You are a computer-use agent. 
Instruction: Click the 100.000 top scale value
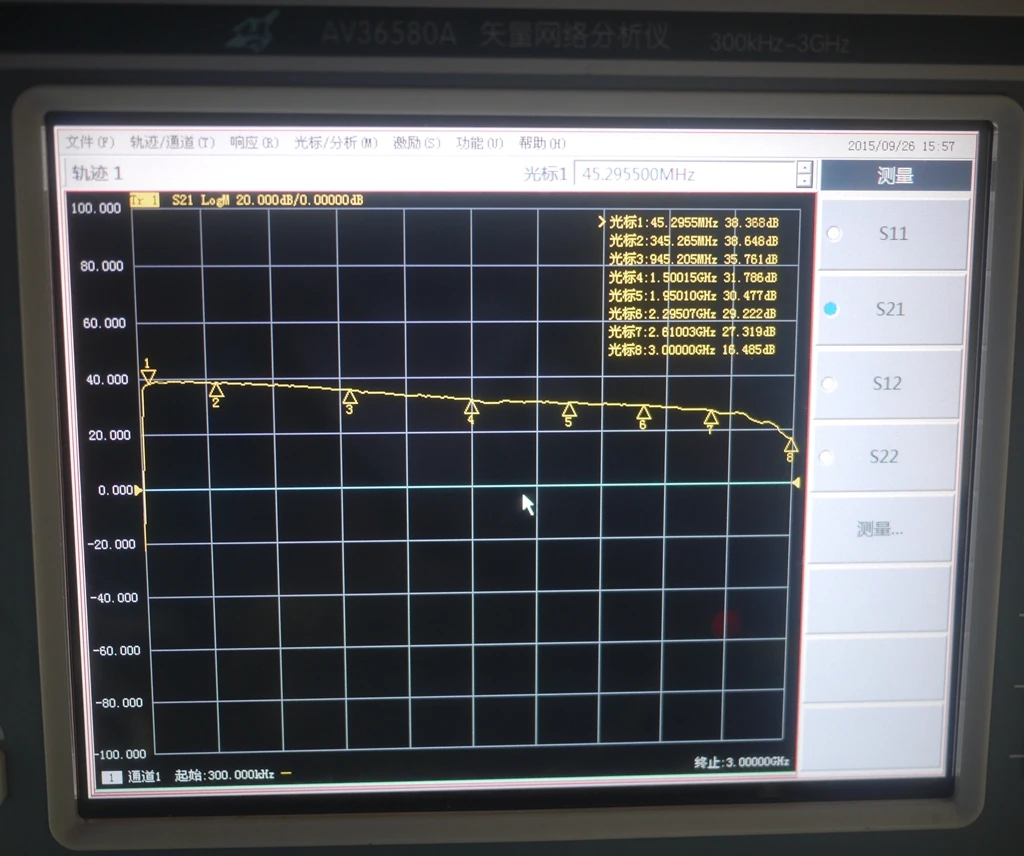[x=96, y=208]
